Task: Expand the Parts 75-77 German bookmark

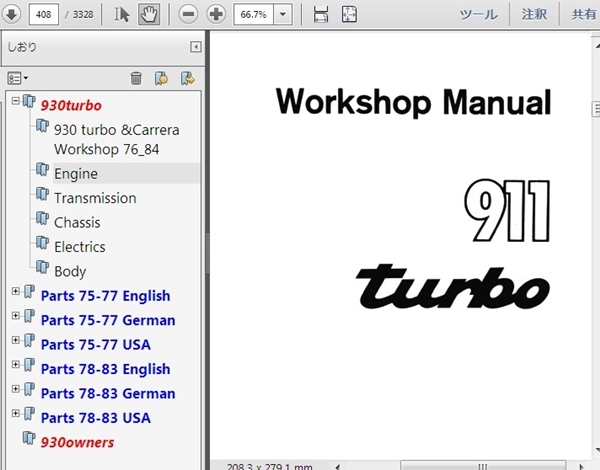Action: point(16,316)
